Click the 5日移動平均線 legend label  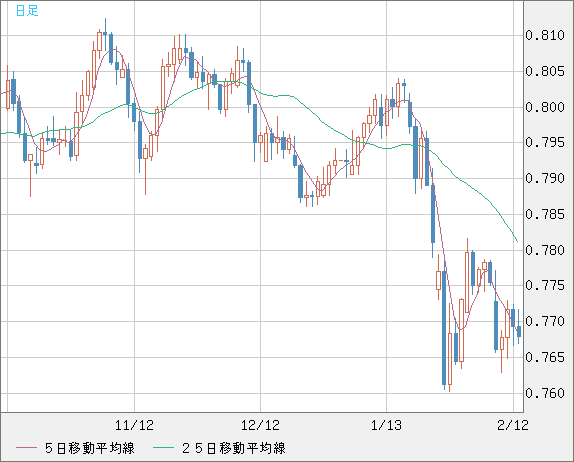[90, 448]
